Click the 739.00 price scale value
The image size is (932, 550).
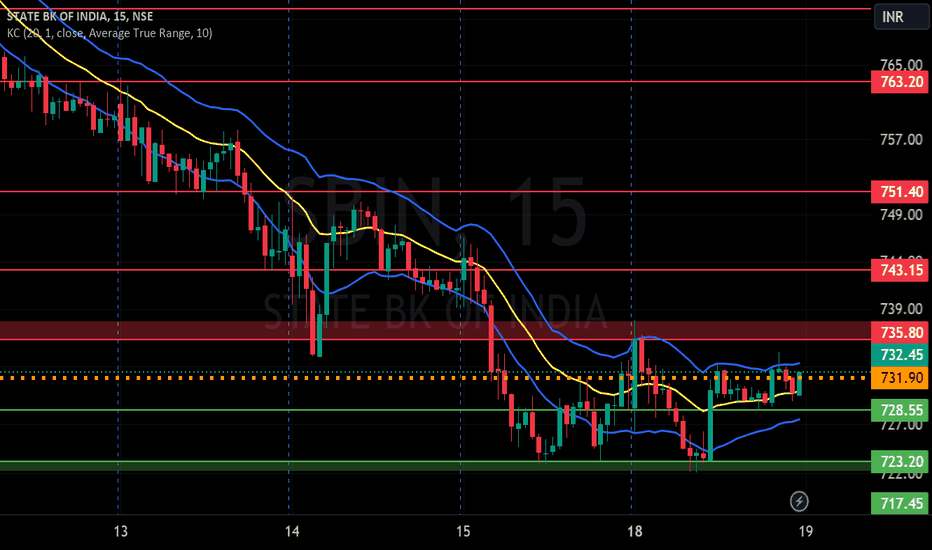[901, 308]
